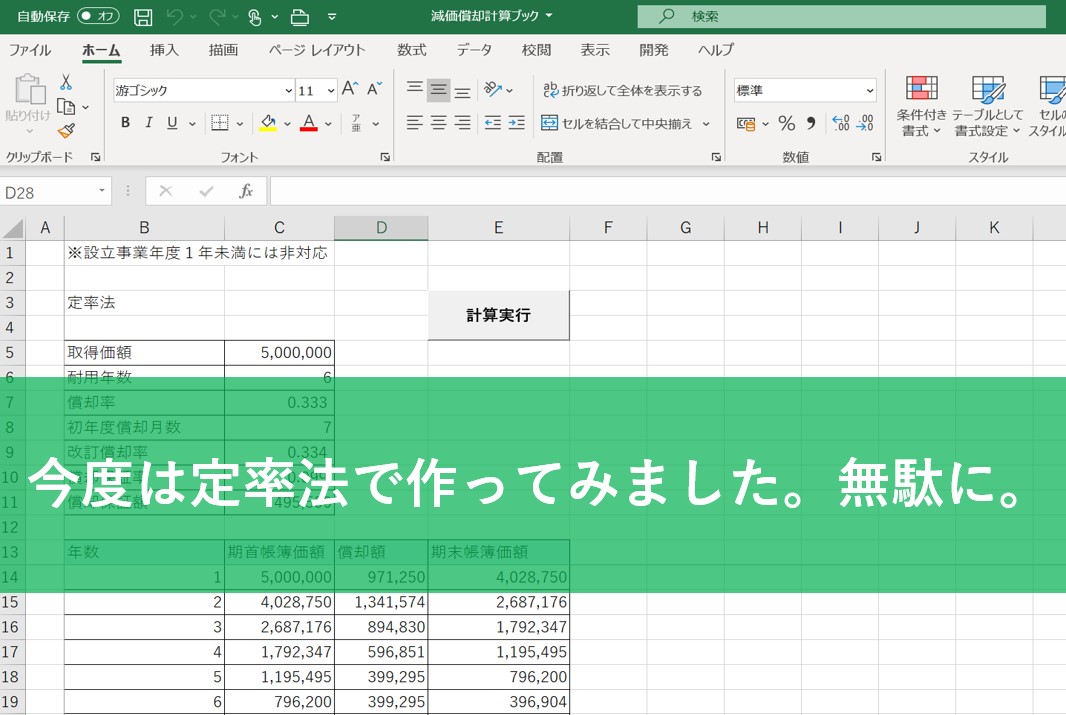Toggle Wrap Text for the cell
The width and height of the screenshot is (1066, 715).
pos(622,90)
